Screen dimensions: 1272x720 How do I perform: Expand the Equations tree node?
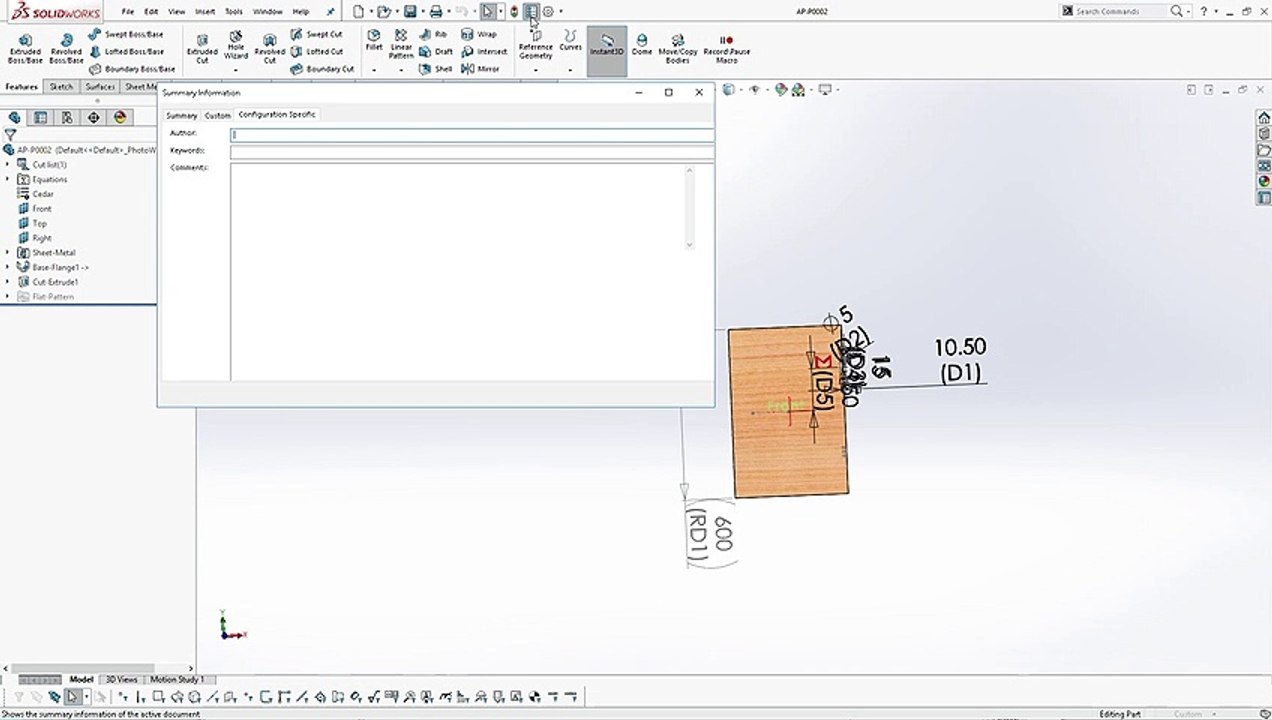click(x=8, y=179)
